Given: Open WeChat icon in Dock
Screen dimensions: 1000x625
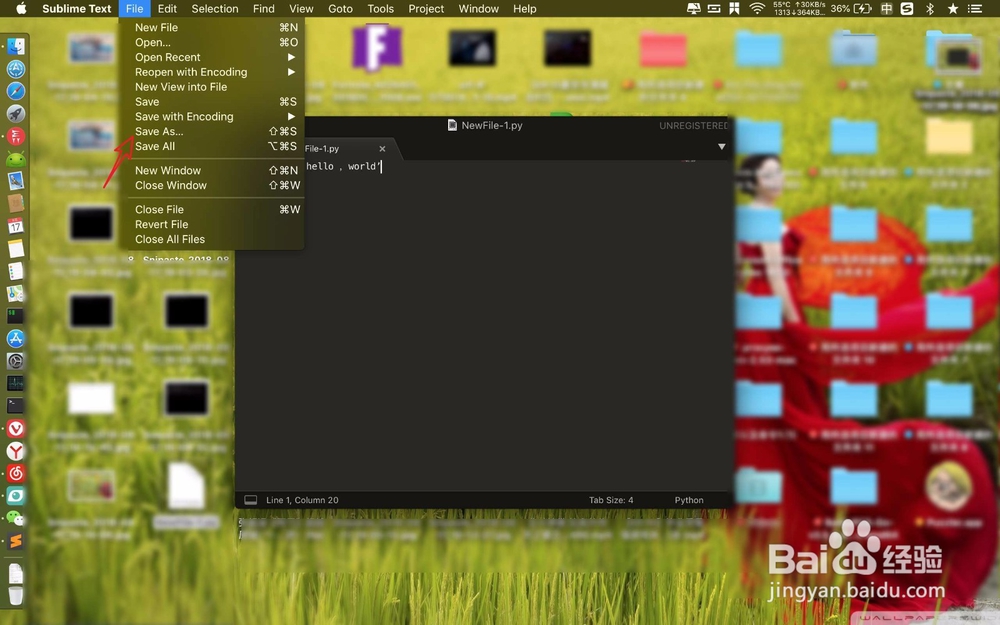Looking at the screenshot, I should point(15,518).
